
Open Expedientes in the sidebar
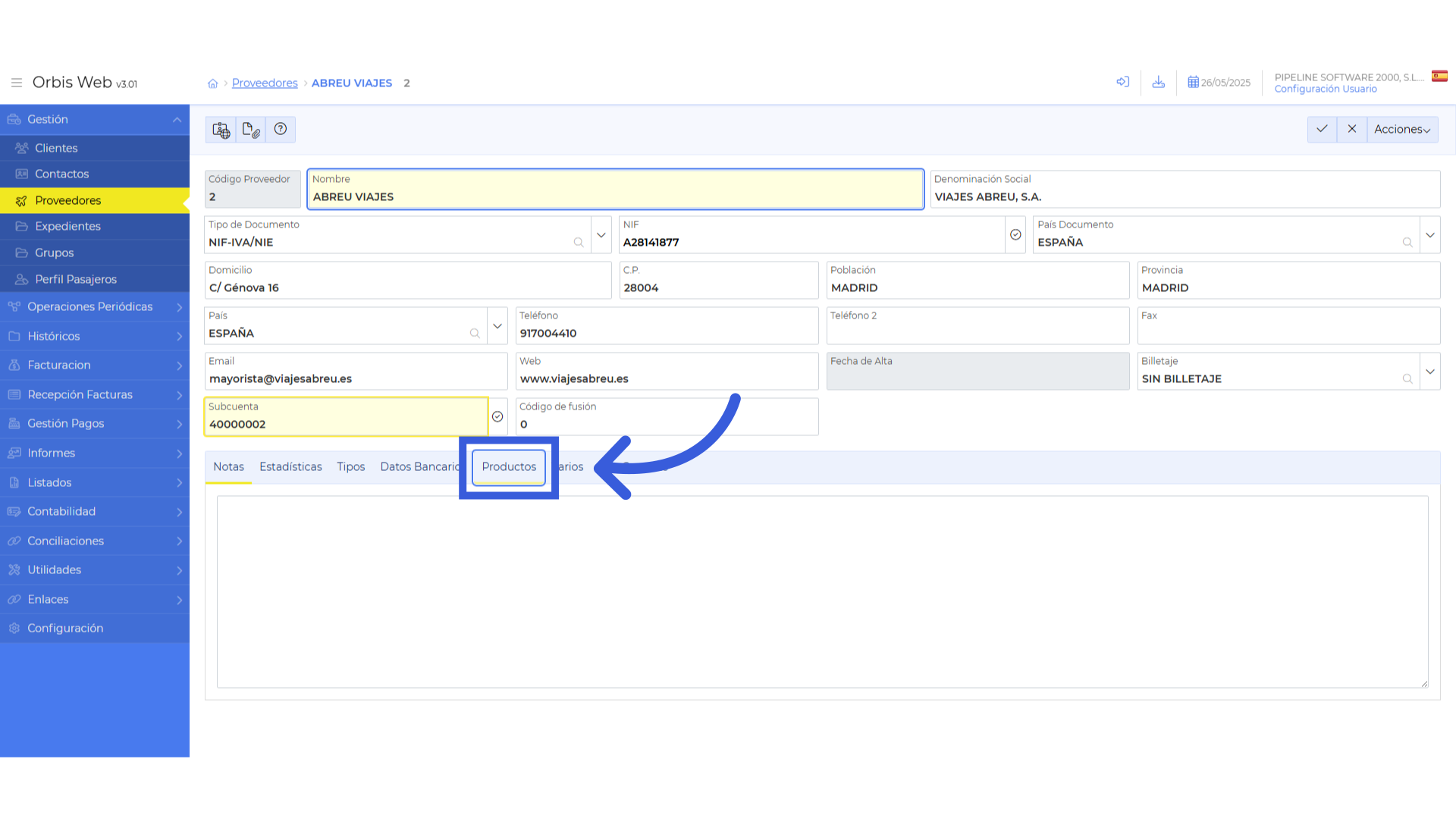[x=95, y=226]
